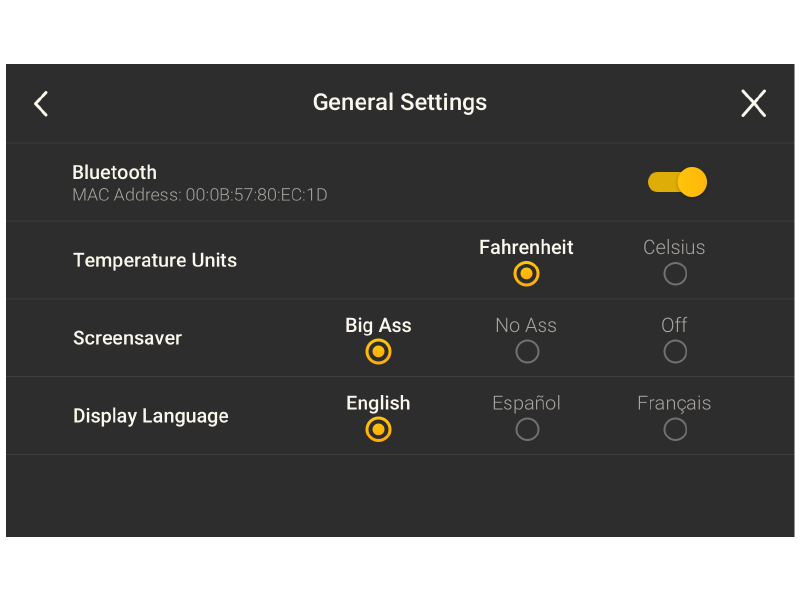Click the Bluetooth MAC Address text
The height and width of the screenshot is (600, 800).
pos(199,195)
